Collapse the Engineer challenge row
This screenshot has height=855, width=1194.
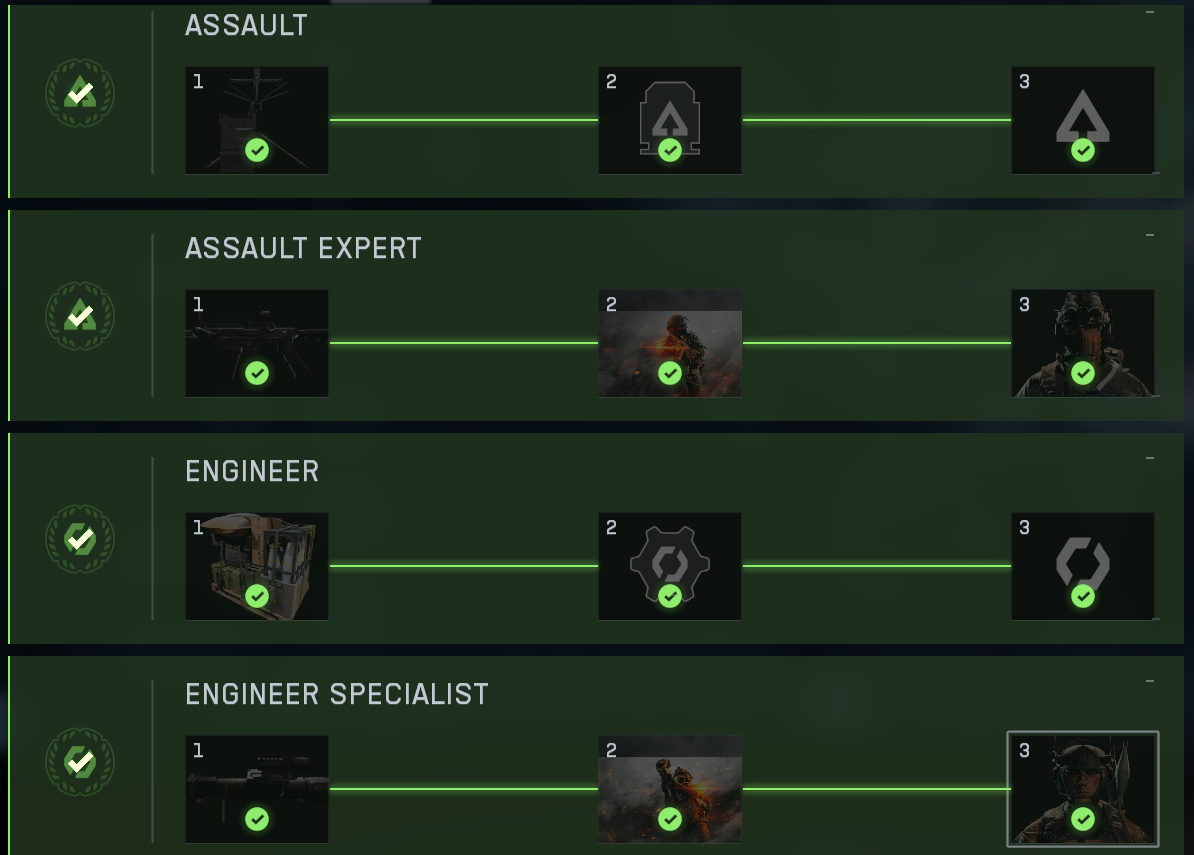(x=1150, y=458)
